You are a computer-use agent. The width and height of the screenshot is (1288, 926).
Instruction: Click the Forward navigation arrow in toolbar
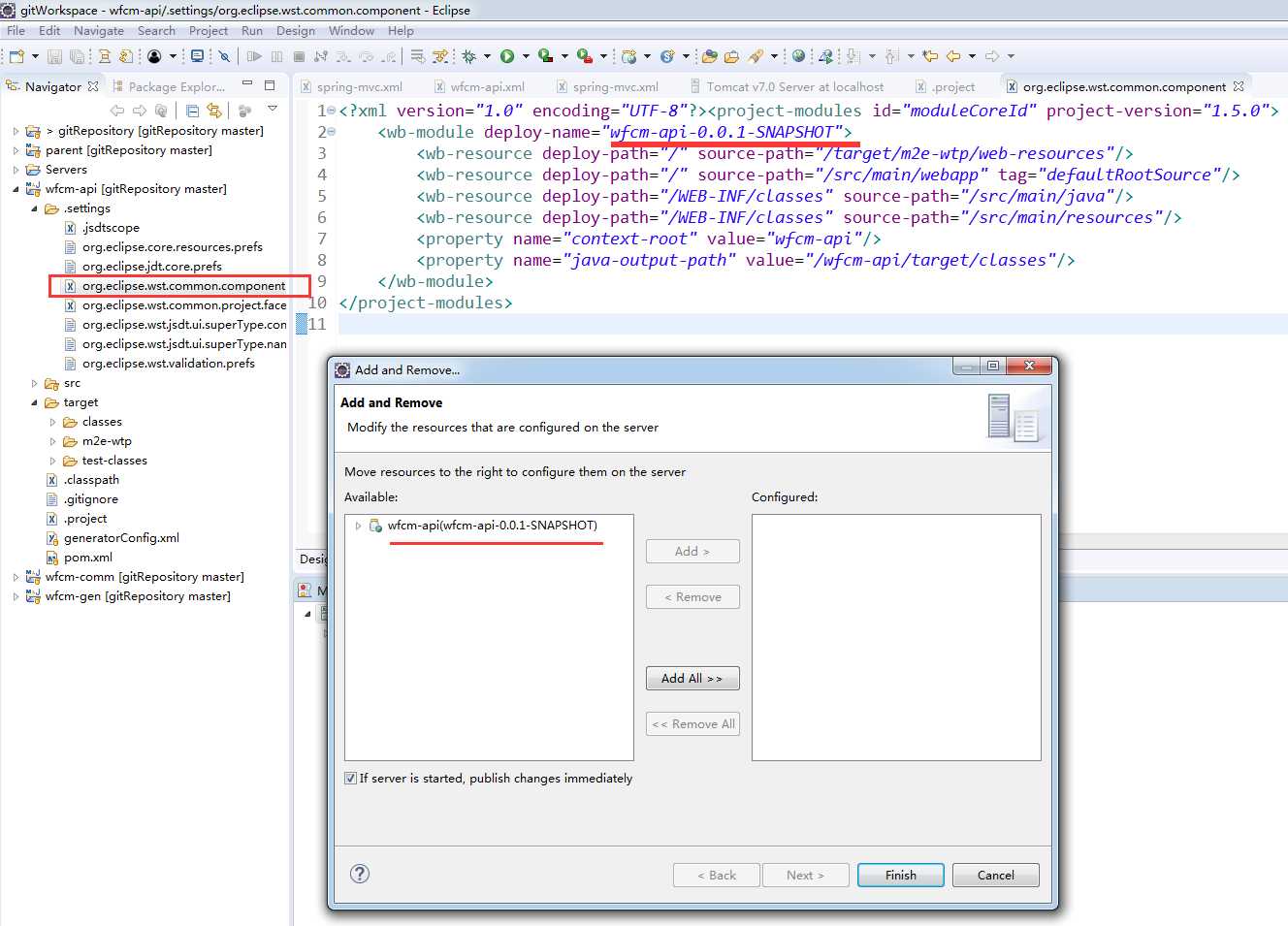pos(991,56)
